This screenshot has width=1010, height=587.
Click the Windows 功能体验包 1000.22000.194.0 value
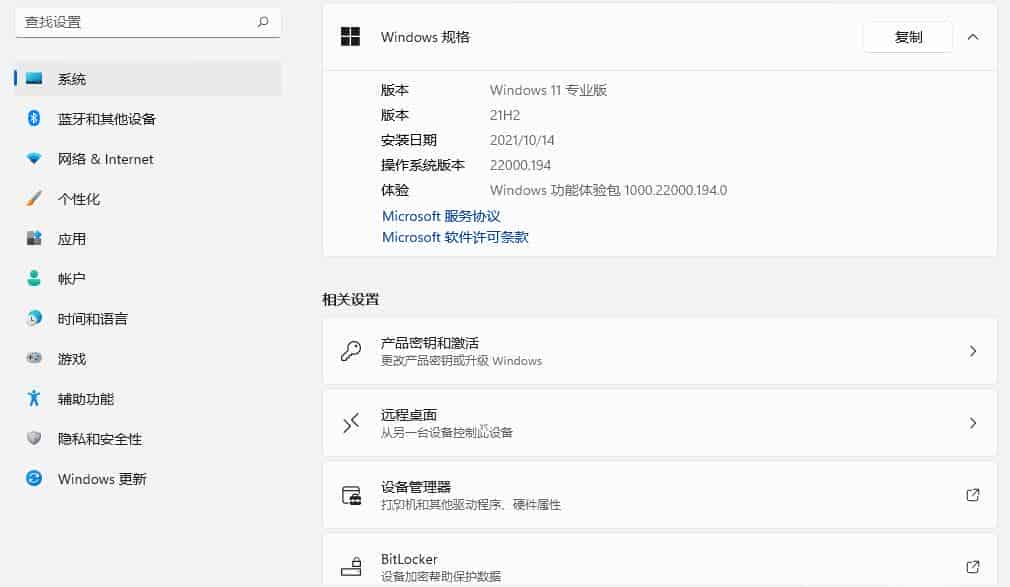click(608, 191)
